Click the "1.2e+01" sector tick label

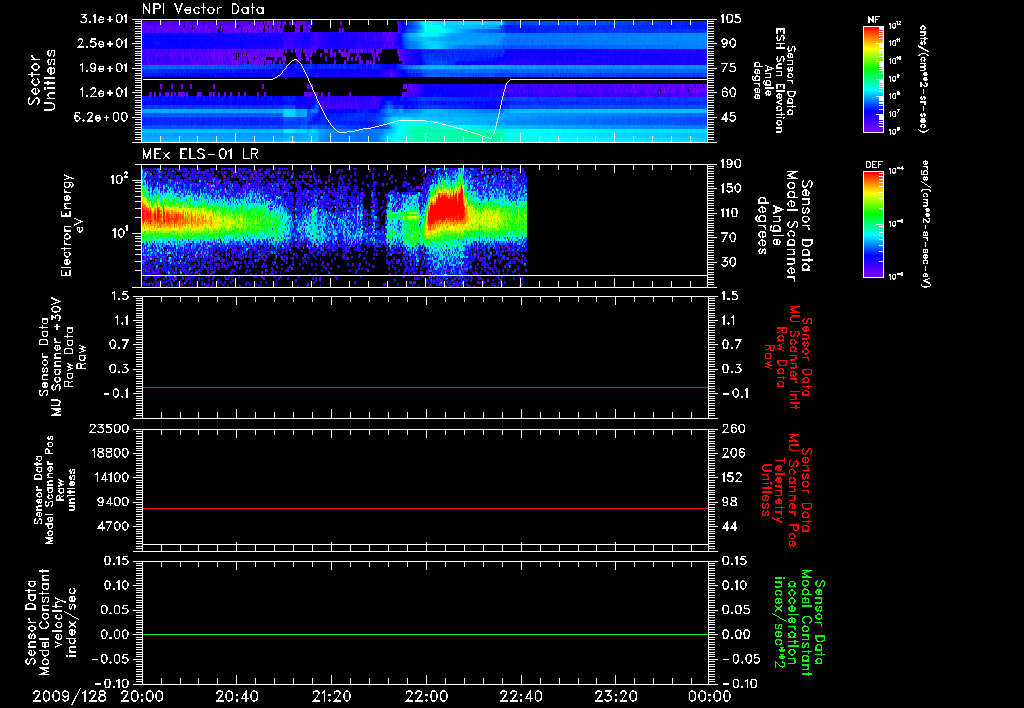point(105,93)
